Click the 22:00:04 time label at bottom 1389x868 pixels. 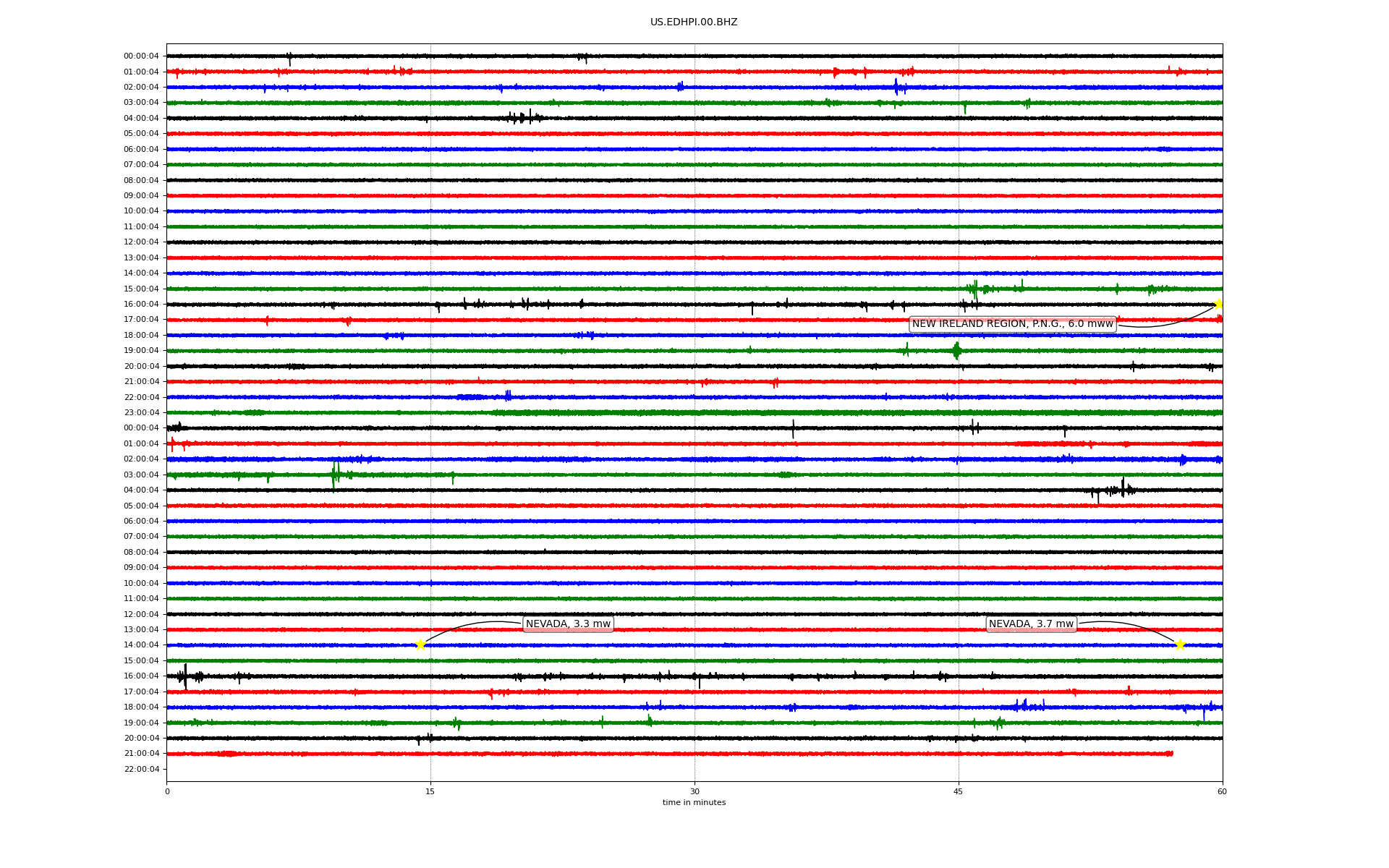(x=141, y=769)
